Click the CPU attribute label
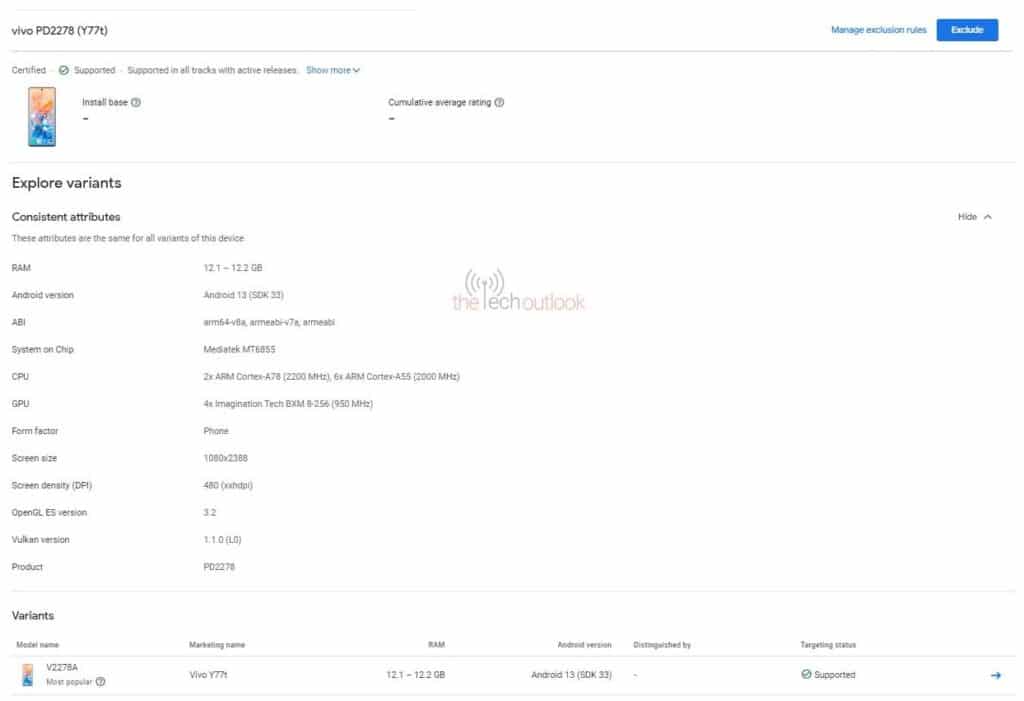Screen dimensions: 1024x701 click(20, 377)
